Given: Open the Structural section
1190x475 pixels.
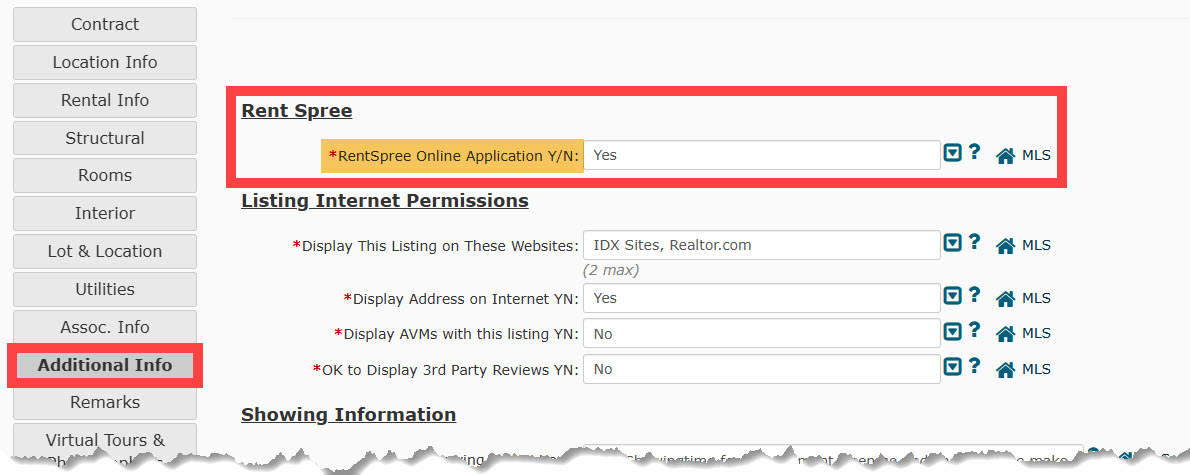Looking at the screenshot, I should pos(105,138).
